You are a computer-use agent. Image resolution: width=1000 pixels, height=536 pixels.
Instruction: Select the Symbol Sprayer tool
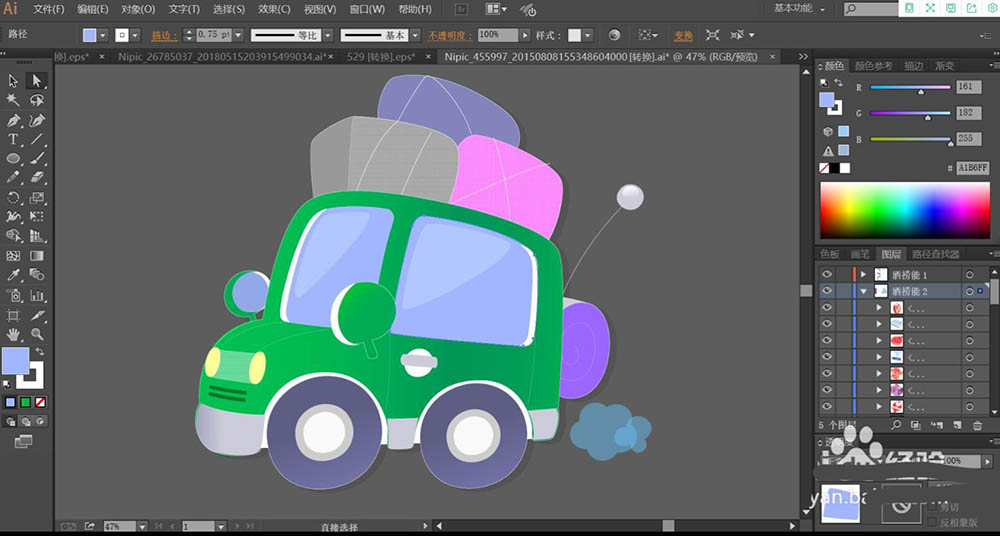pyautogui.click(x=13, y=295)
